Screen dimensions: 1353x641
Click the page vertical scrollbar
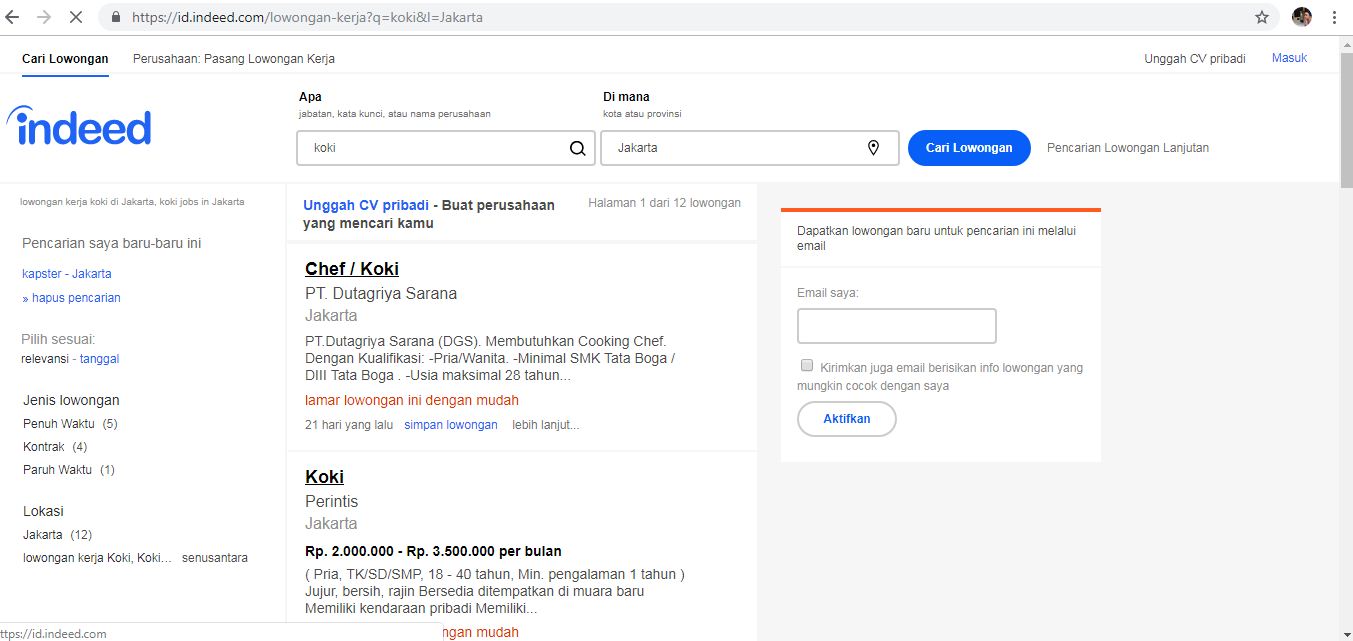tap(1345, 300)
